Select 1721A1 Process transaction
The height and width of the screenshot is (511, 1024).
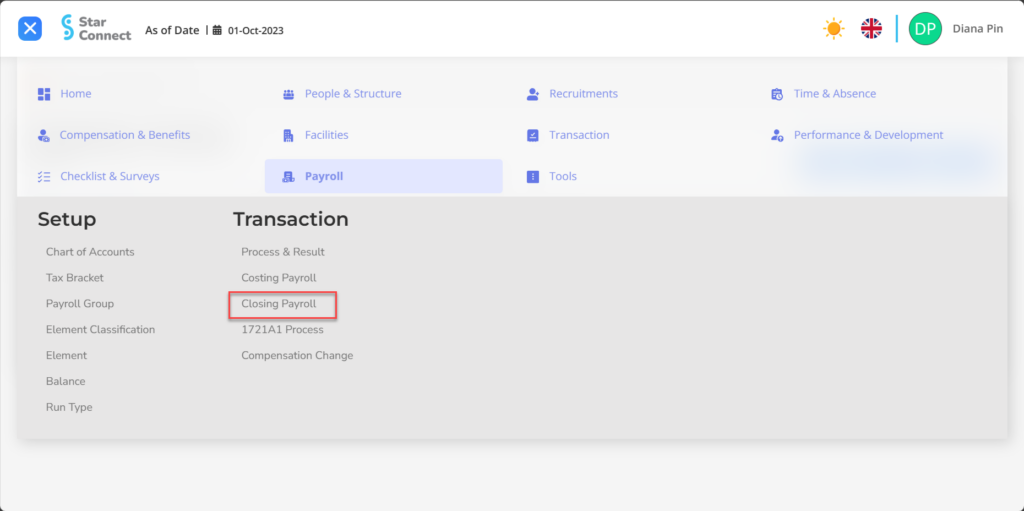[x=282, y=330]
